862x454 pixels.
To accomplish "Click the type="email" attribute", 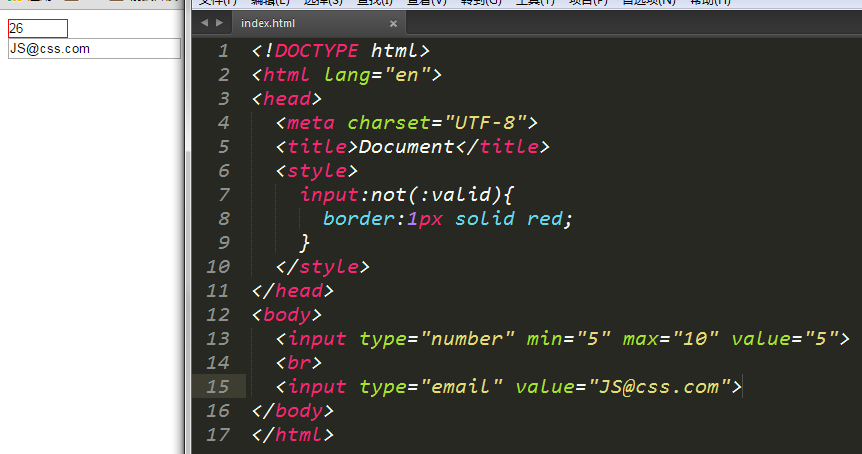I will [431, 387].
